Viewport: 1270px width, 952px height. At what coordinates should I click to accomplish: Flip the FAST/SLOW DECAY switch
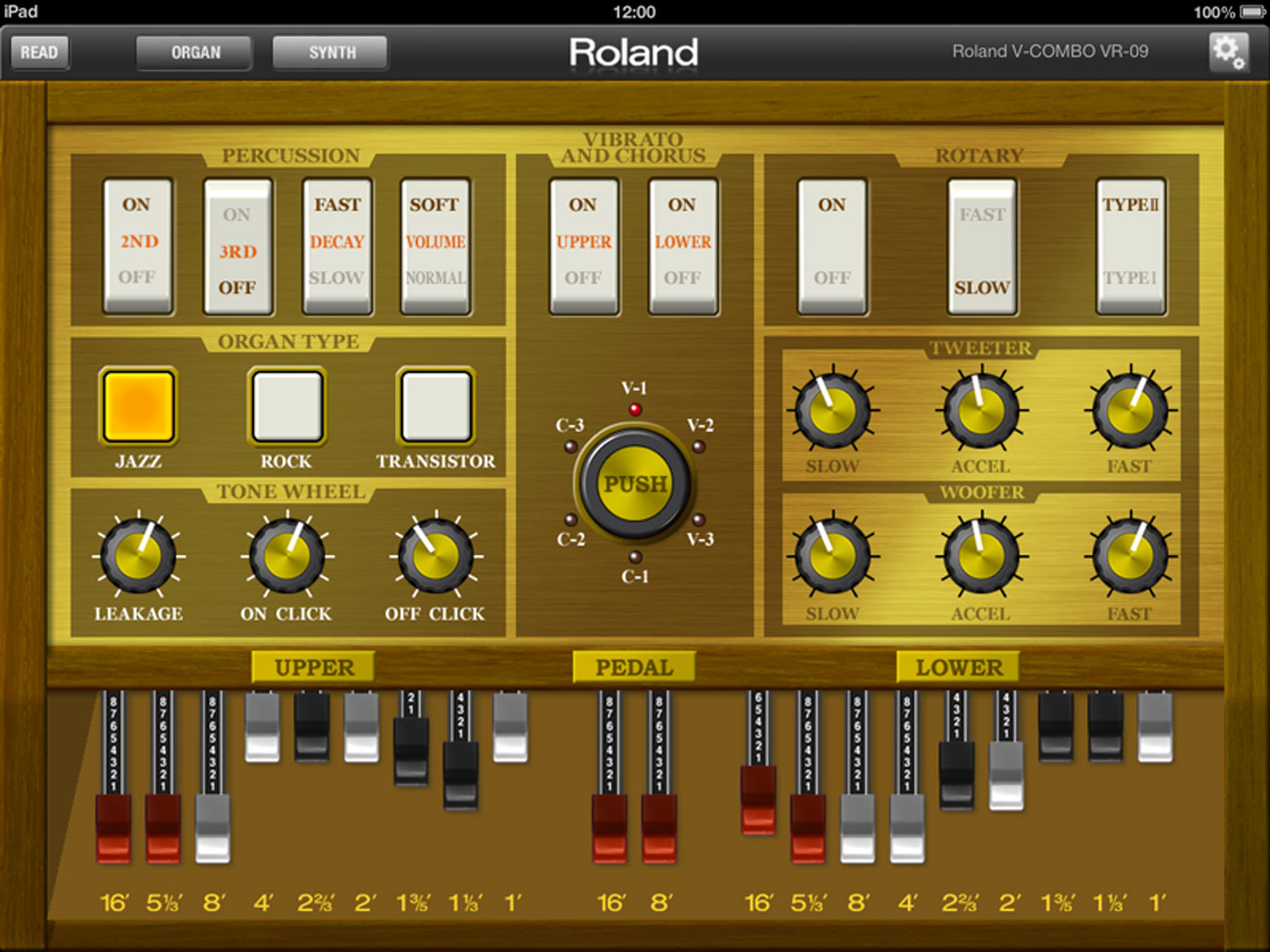tap(337, 246)
